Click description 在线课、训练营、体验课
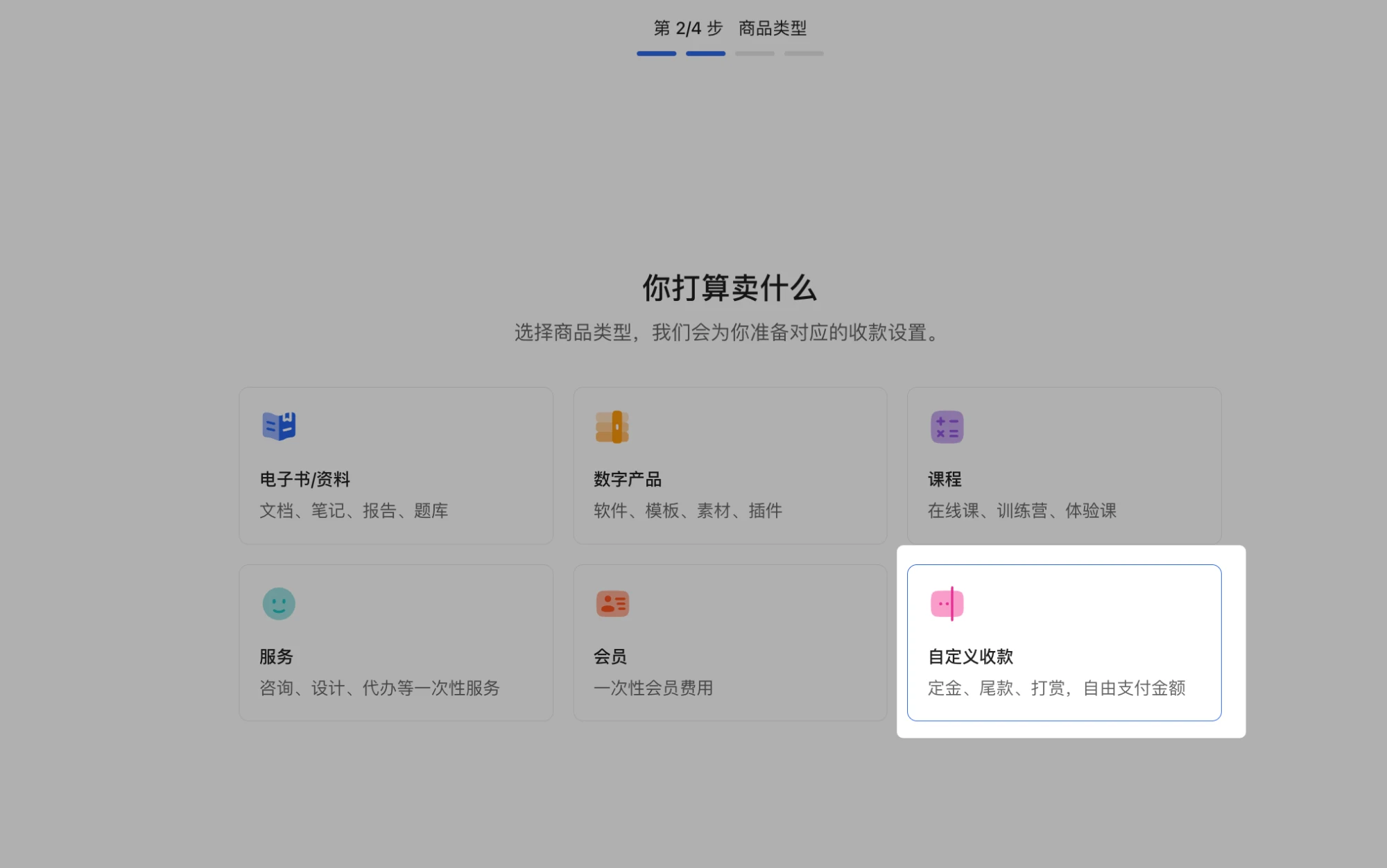The width and height of the screenshot is (1387, 868). pyautogui.click(x=1022, y=511)
